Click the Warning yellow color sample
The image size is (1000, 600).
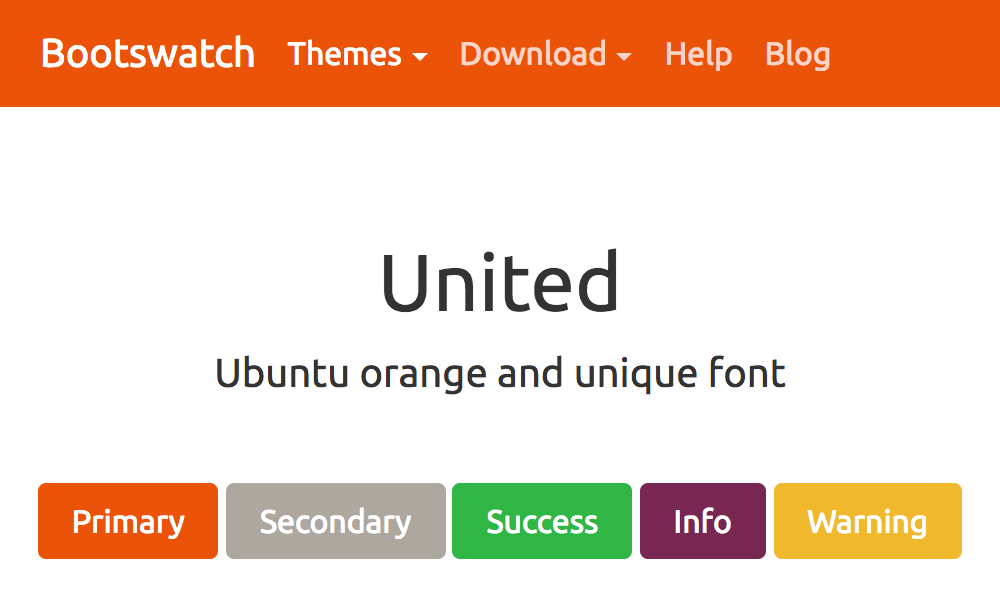click(867, 521)
